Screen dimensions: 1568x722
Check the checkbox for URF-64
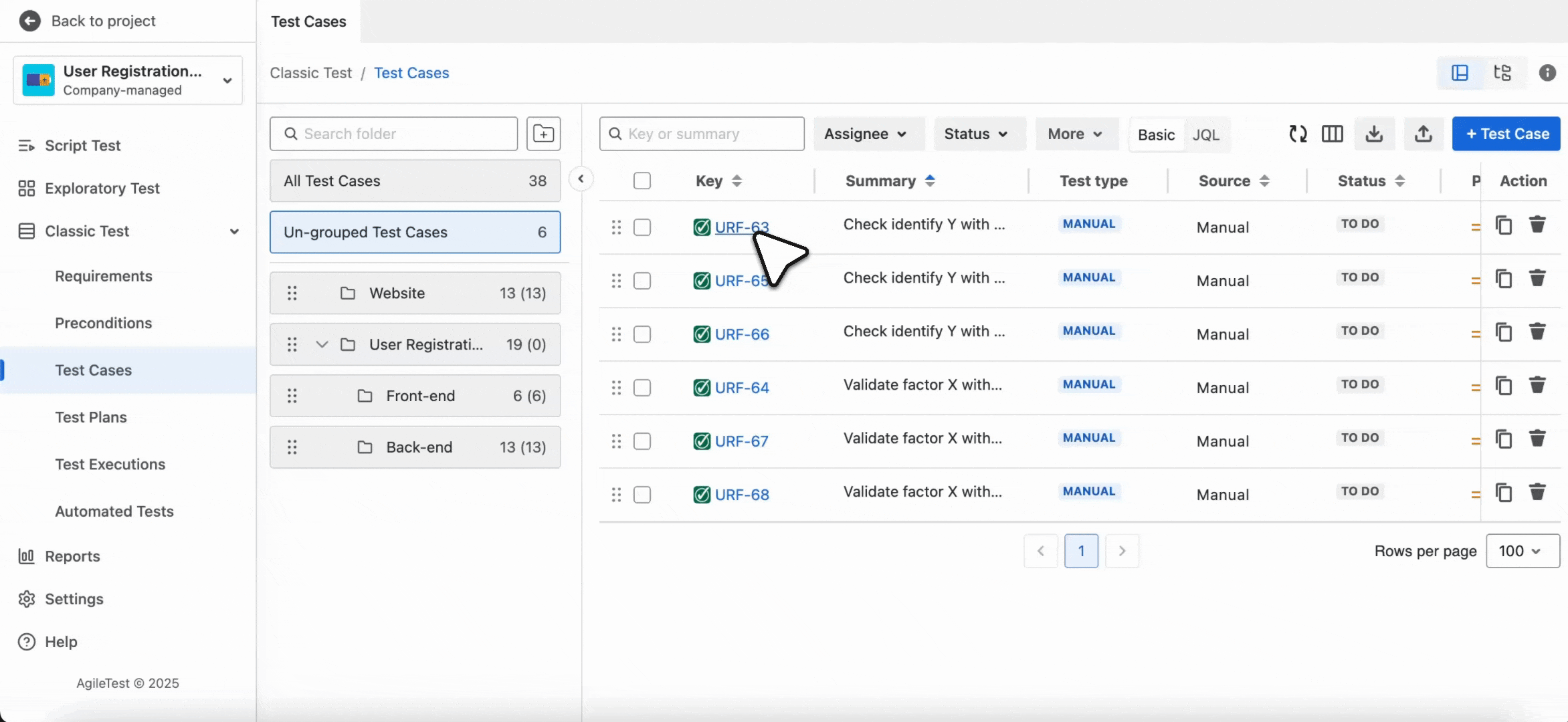point(642,388)
